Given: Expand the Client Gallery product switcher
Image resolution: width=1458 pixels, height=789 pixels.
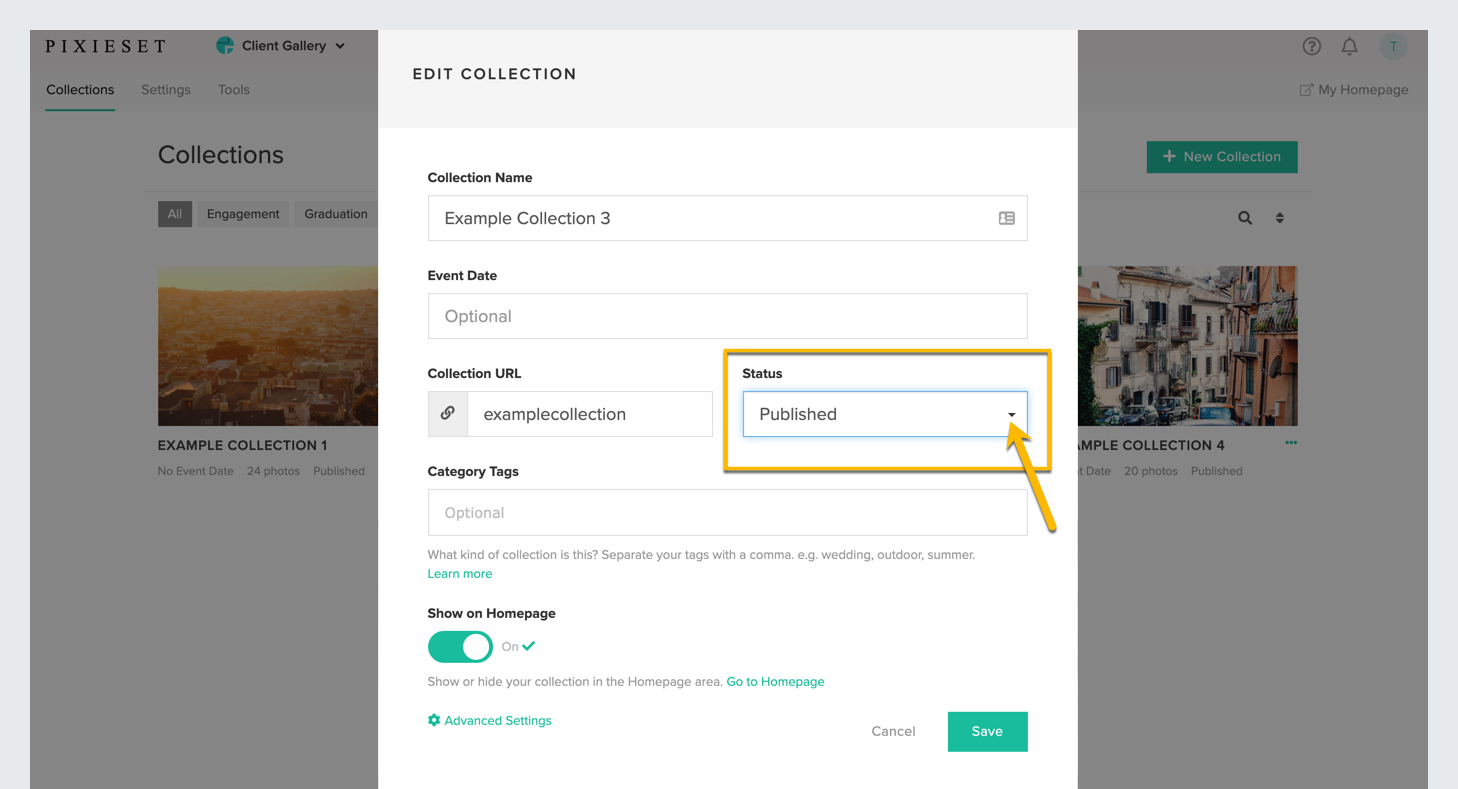Looking at the screenshot, I should [x=281, y=46].
